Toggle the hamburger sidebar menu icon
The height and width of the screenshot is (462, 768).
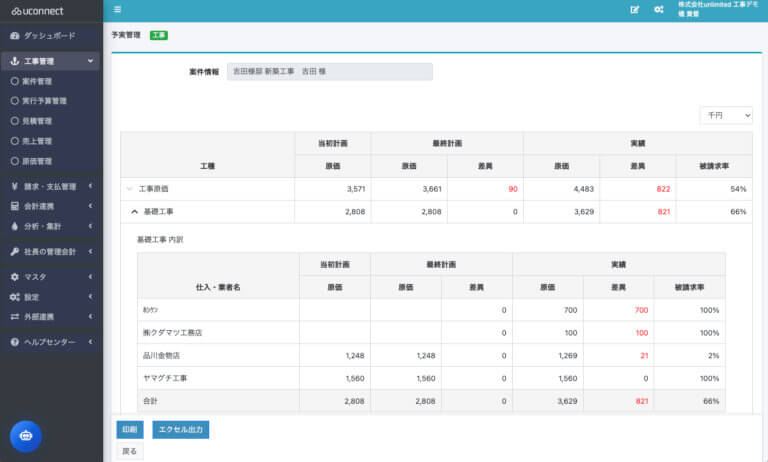(x=117, y=9)
